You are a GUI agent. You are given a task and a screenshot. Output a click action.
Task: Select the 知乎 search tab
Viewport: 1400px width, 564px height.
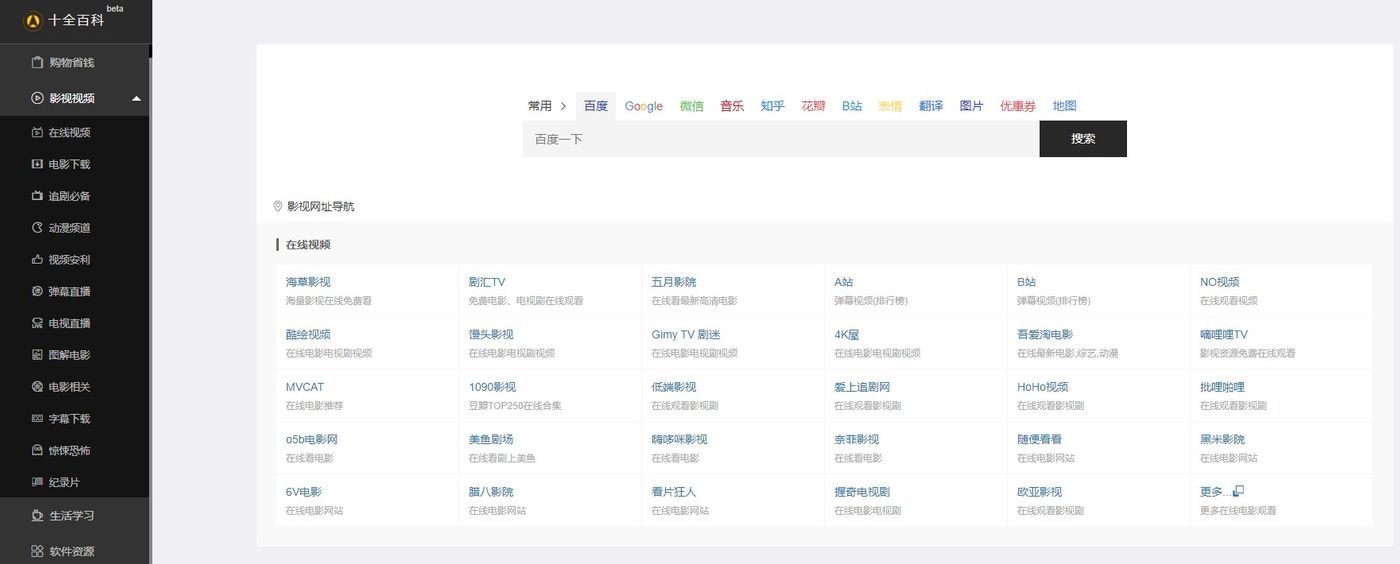772,106
